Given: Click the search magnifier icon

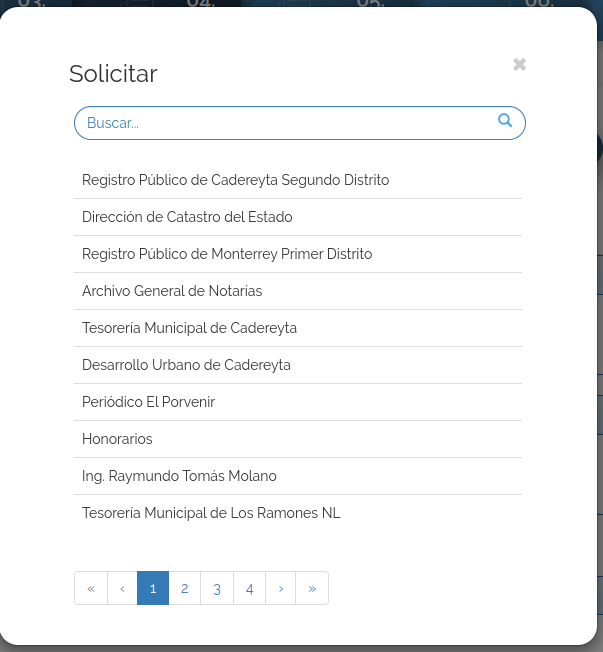Looking at the screenshot, I should [505, 121].
